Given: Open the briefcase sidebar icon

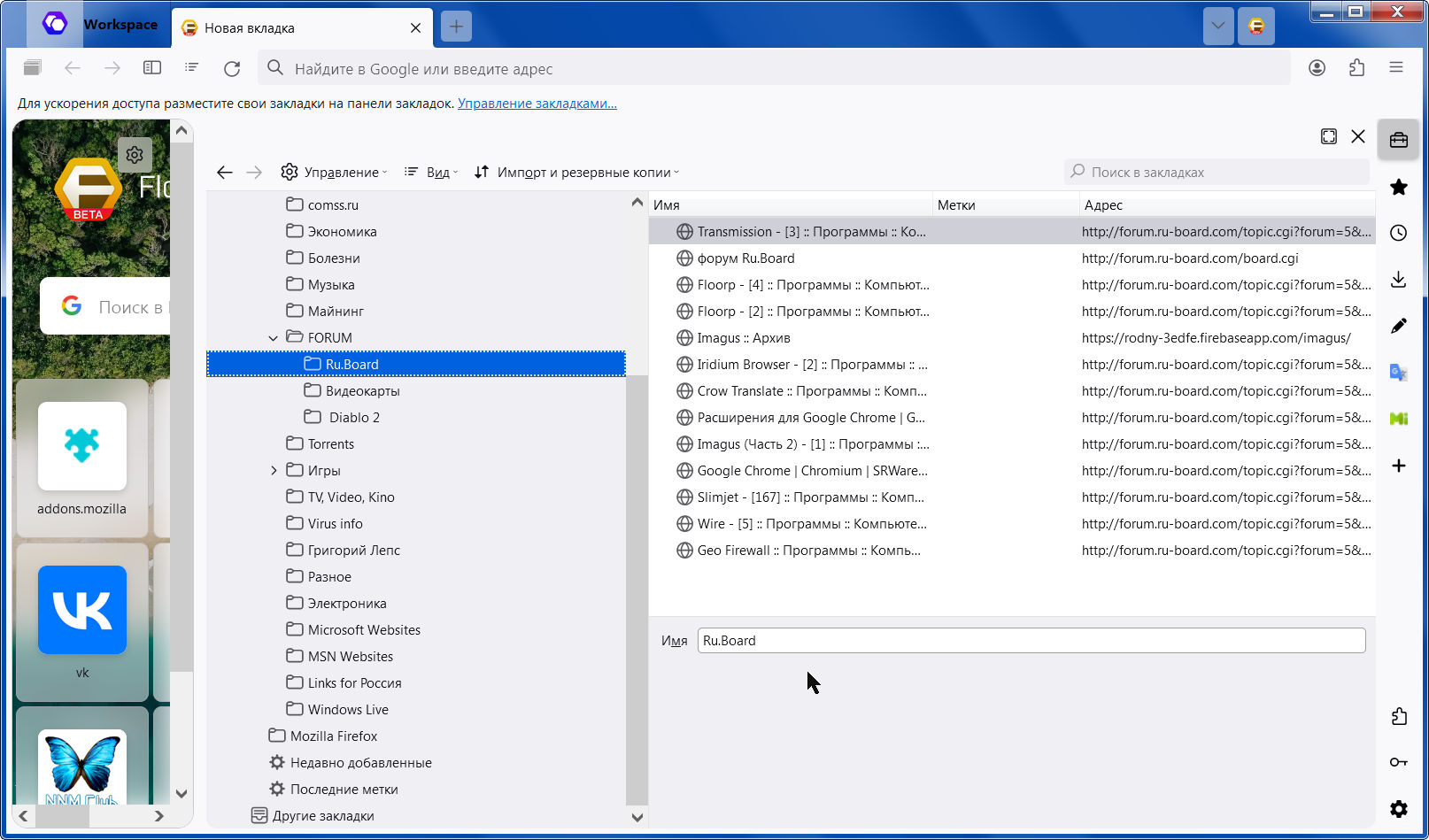Looking at the screenshot, I should pos(1399,140).
